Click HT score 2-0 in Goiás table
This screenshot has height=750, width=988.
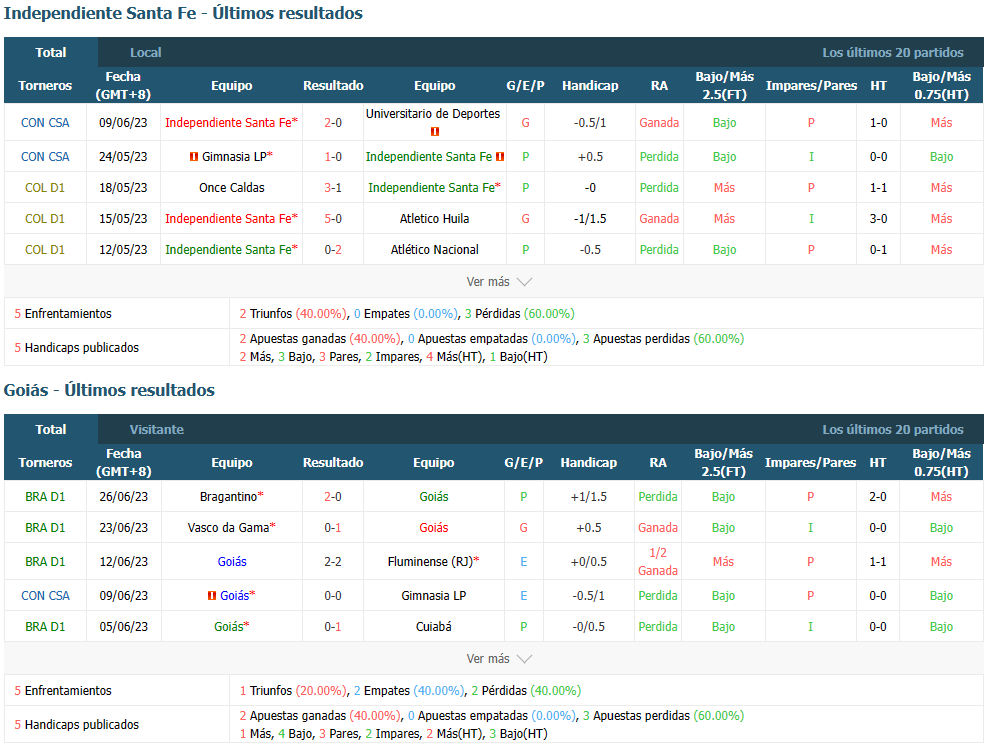tap(878, 497)
